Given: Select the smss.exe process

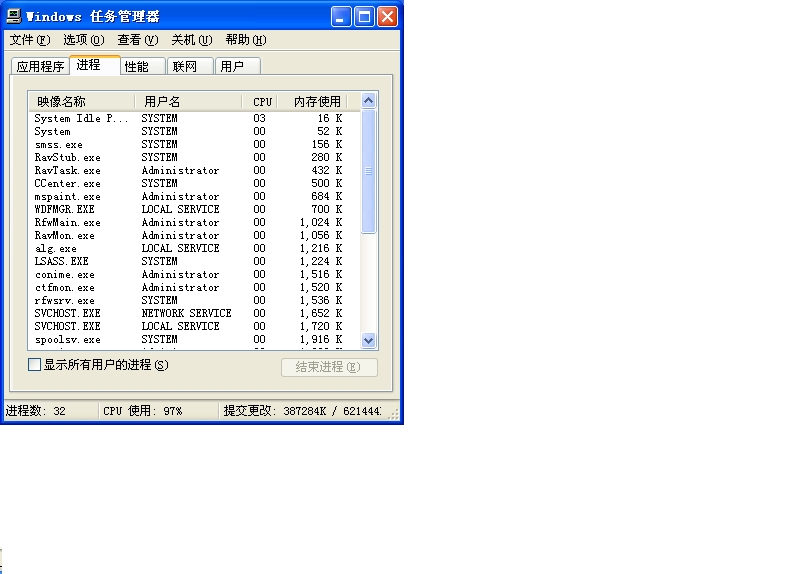Looking at the screenshot, I should 194,144.
